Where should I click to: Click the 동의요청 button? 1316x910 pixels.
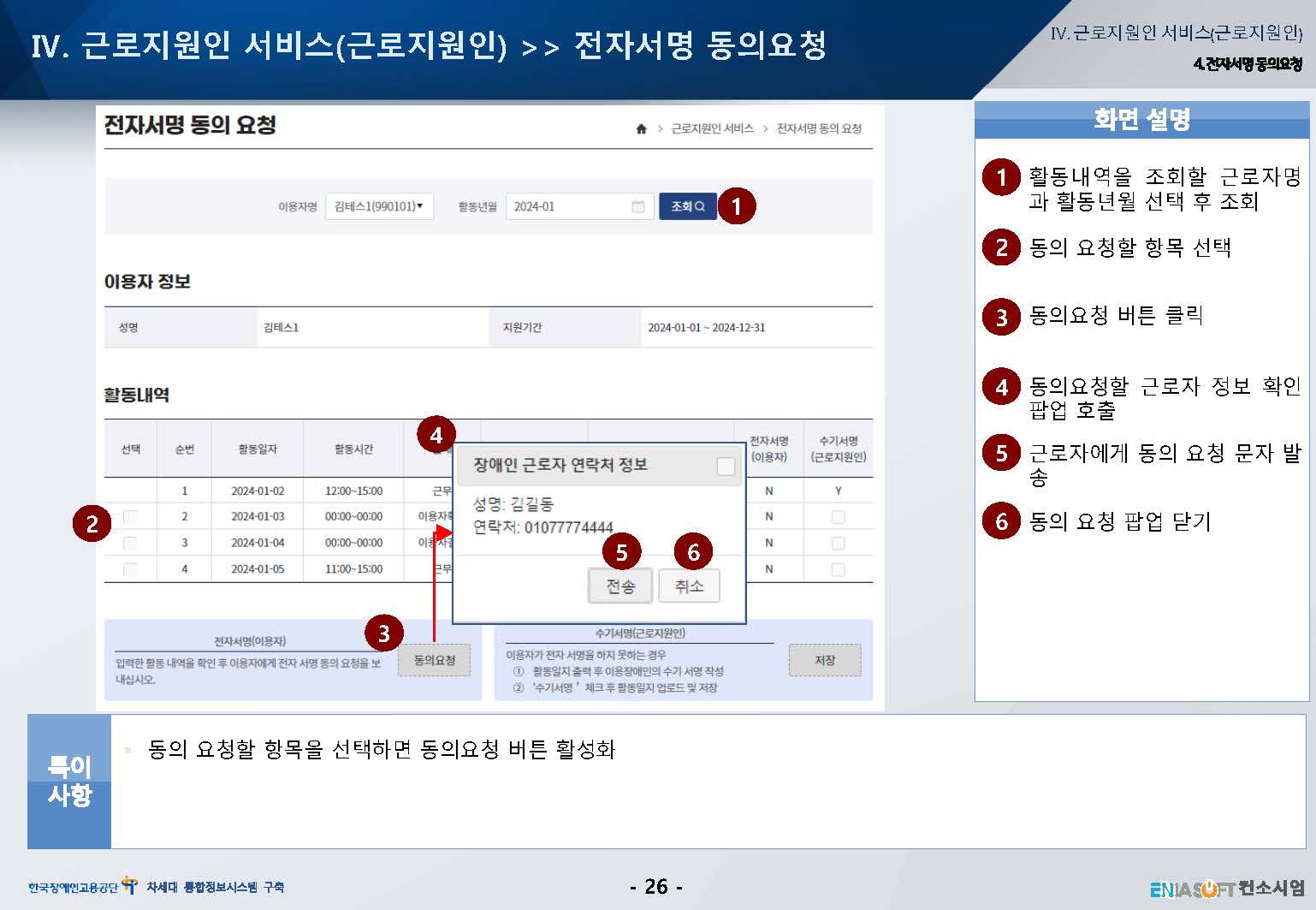pyautogui.click(x=434, y=660)
